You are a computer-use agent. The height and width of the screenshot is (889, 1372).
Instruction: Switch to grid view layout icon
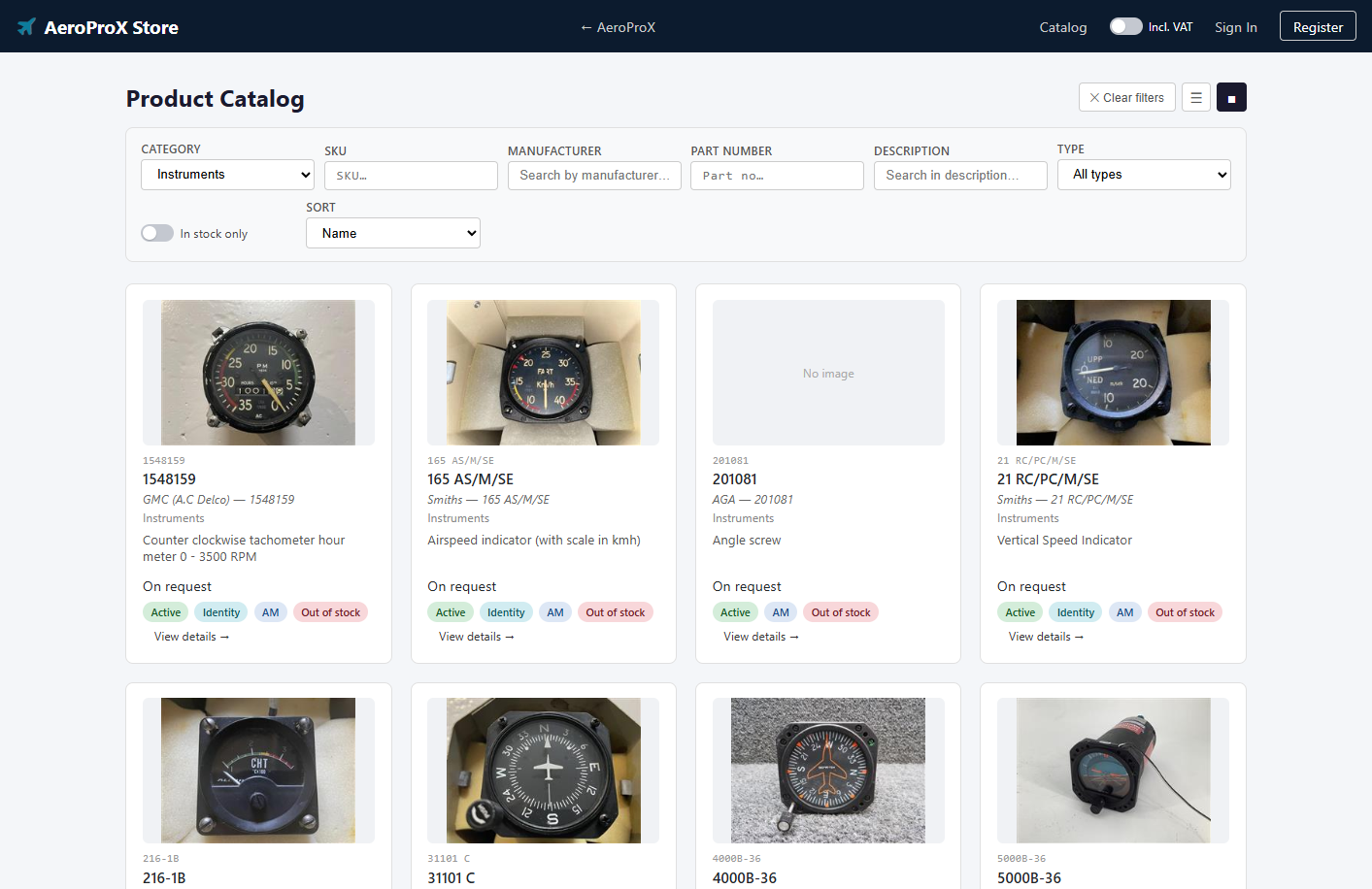coord(1231,97)
